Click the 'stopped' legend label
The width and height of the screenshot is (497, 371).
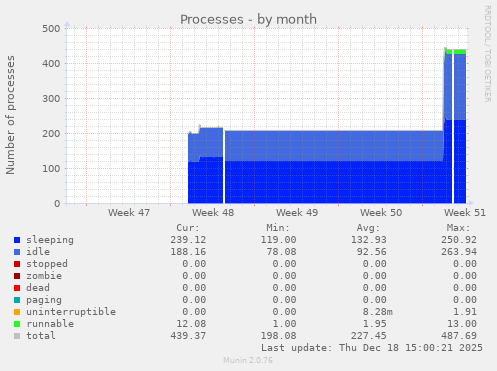[47, 264]
